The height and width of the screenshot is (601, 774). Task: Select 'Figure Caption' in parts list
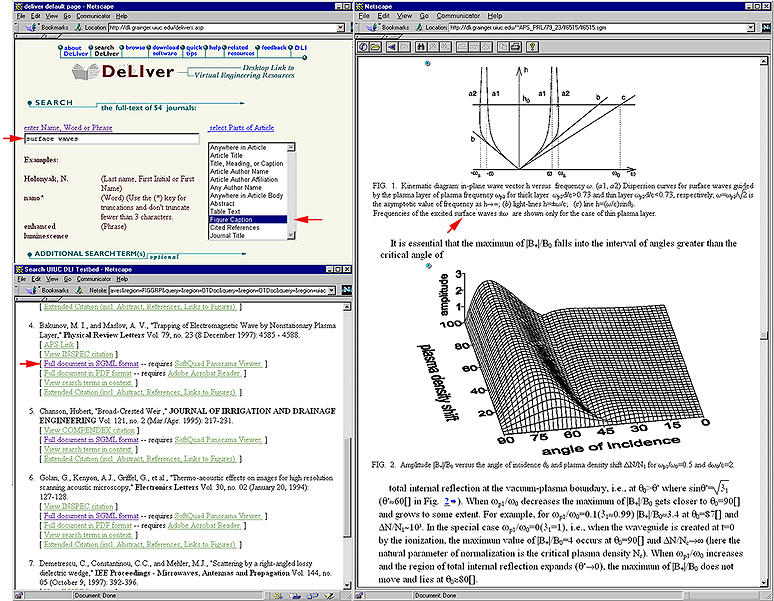coord(248,220)
